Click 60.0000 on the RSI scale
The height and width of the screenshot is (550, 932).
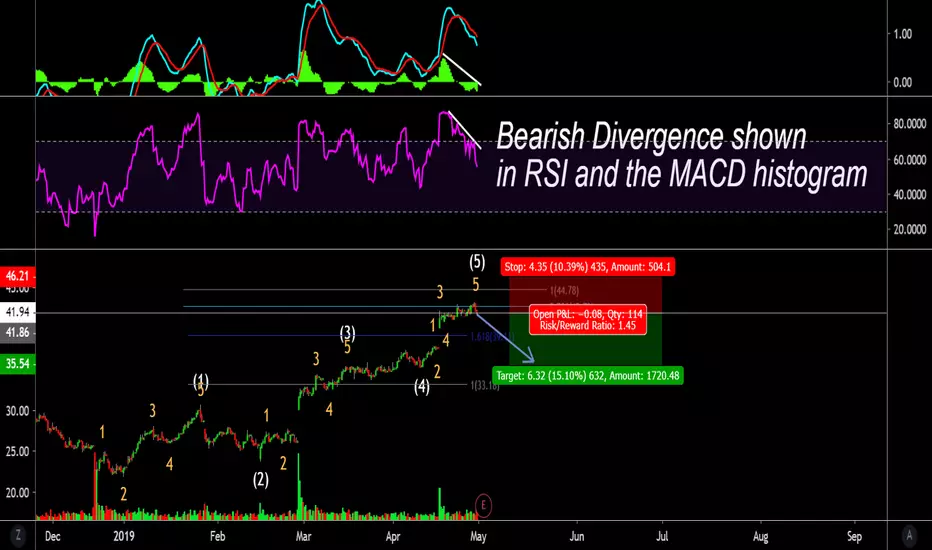tap(909, 159)
